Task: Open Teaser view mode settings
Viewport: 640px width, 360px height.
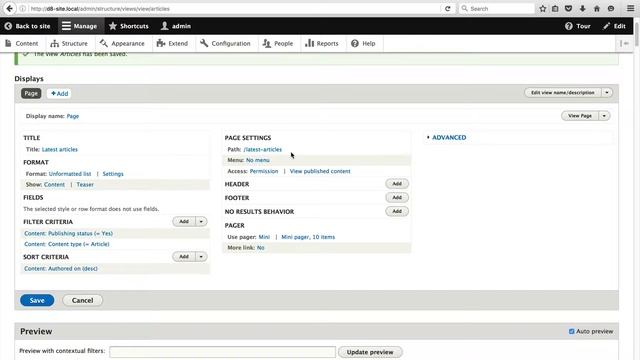Action: 85,184
